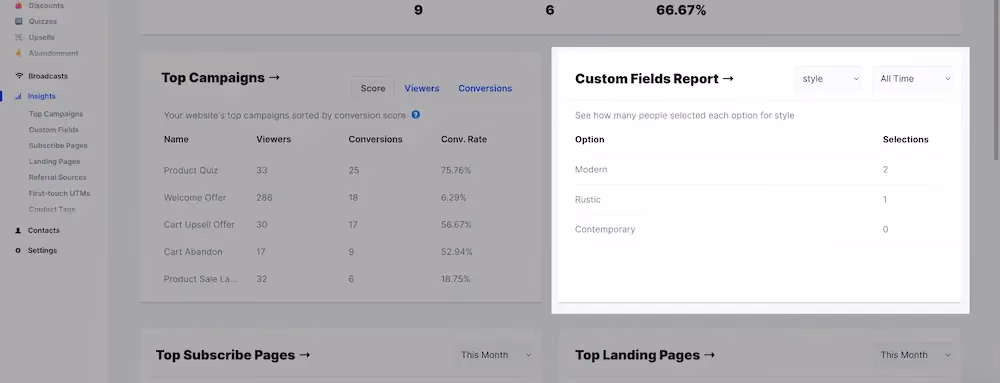Open the Top Subscribe Pages heading link
Screen dimensions: 1000x383
233,355
